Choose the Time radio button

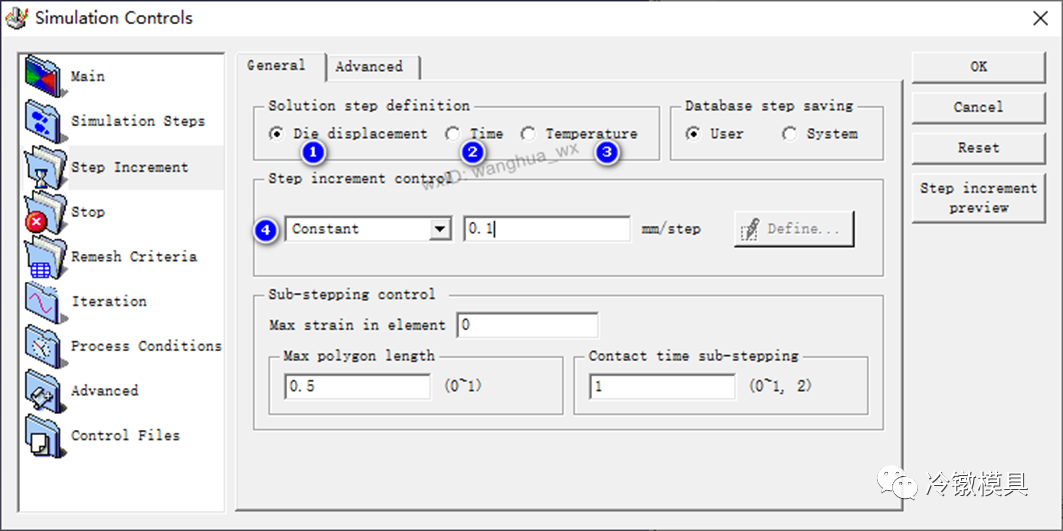[454, 134]
